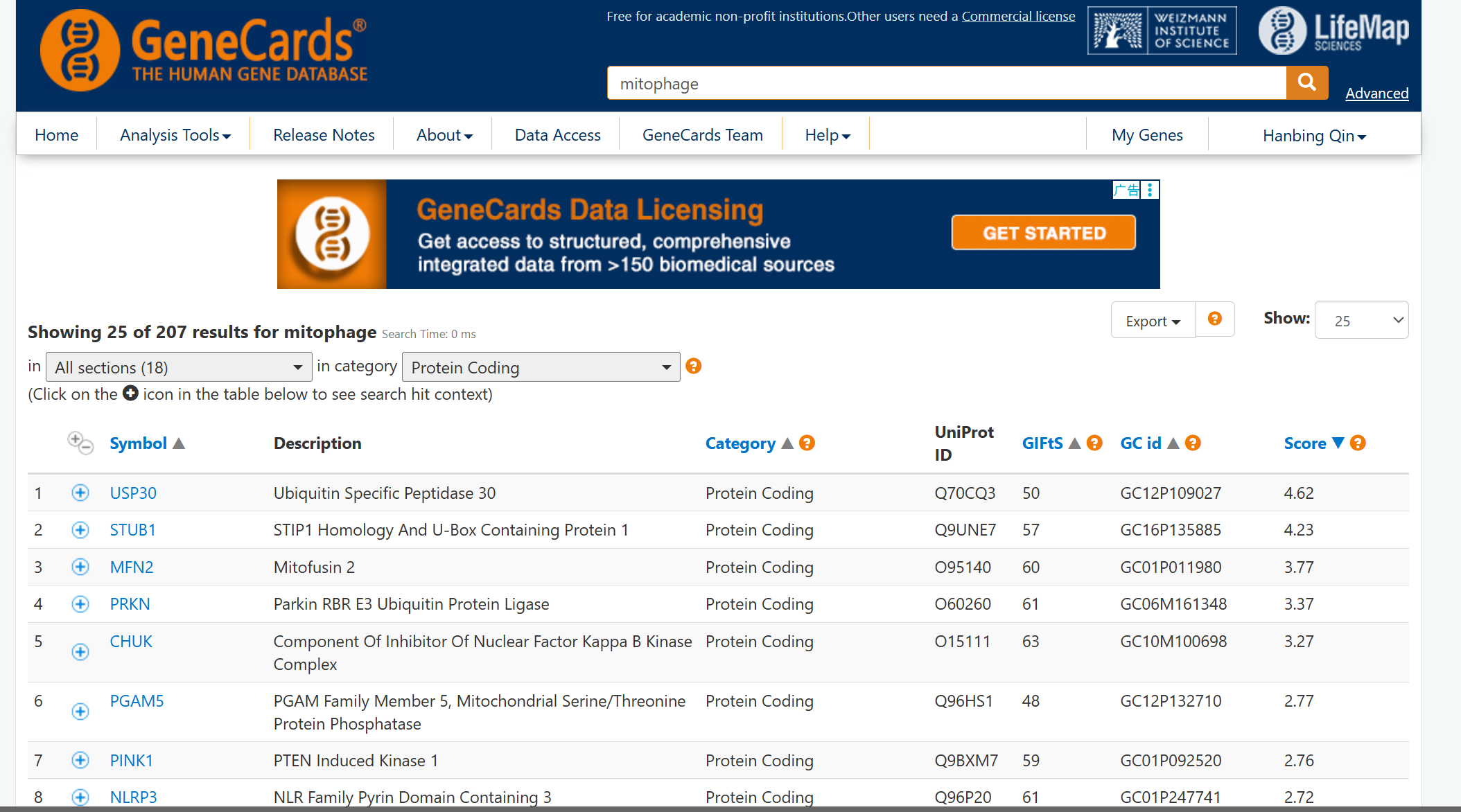Click expand/collapse all rows icon in header
This screenshot has height=812, width=1461.
(x=80, y=443)
